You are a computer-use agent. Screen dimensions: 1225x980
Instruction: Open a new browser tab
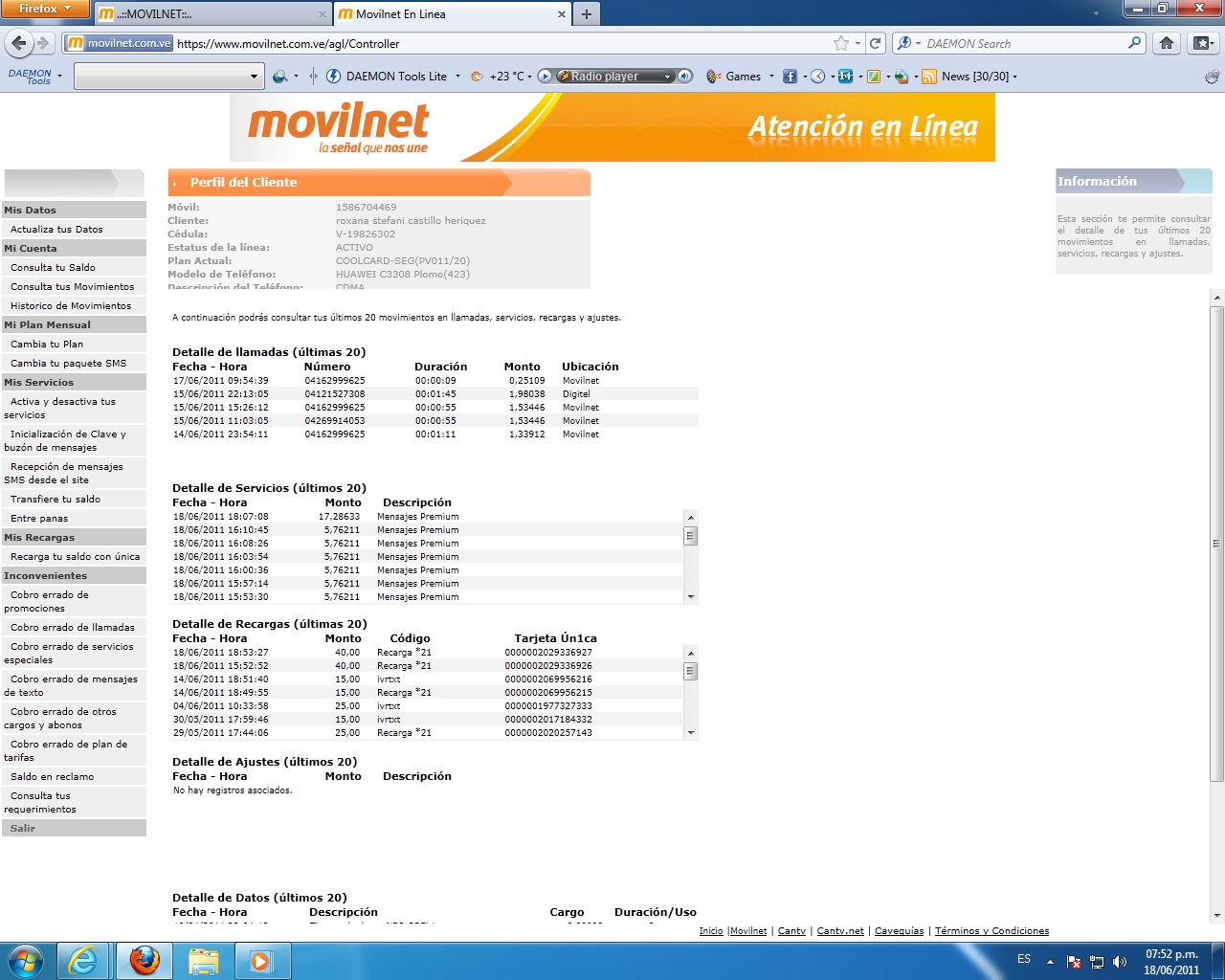[587, 14]
